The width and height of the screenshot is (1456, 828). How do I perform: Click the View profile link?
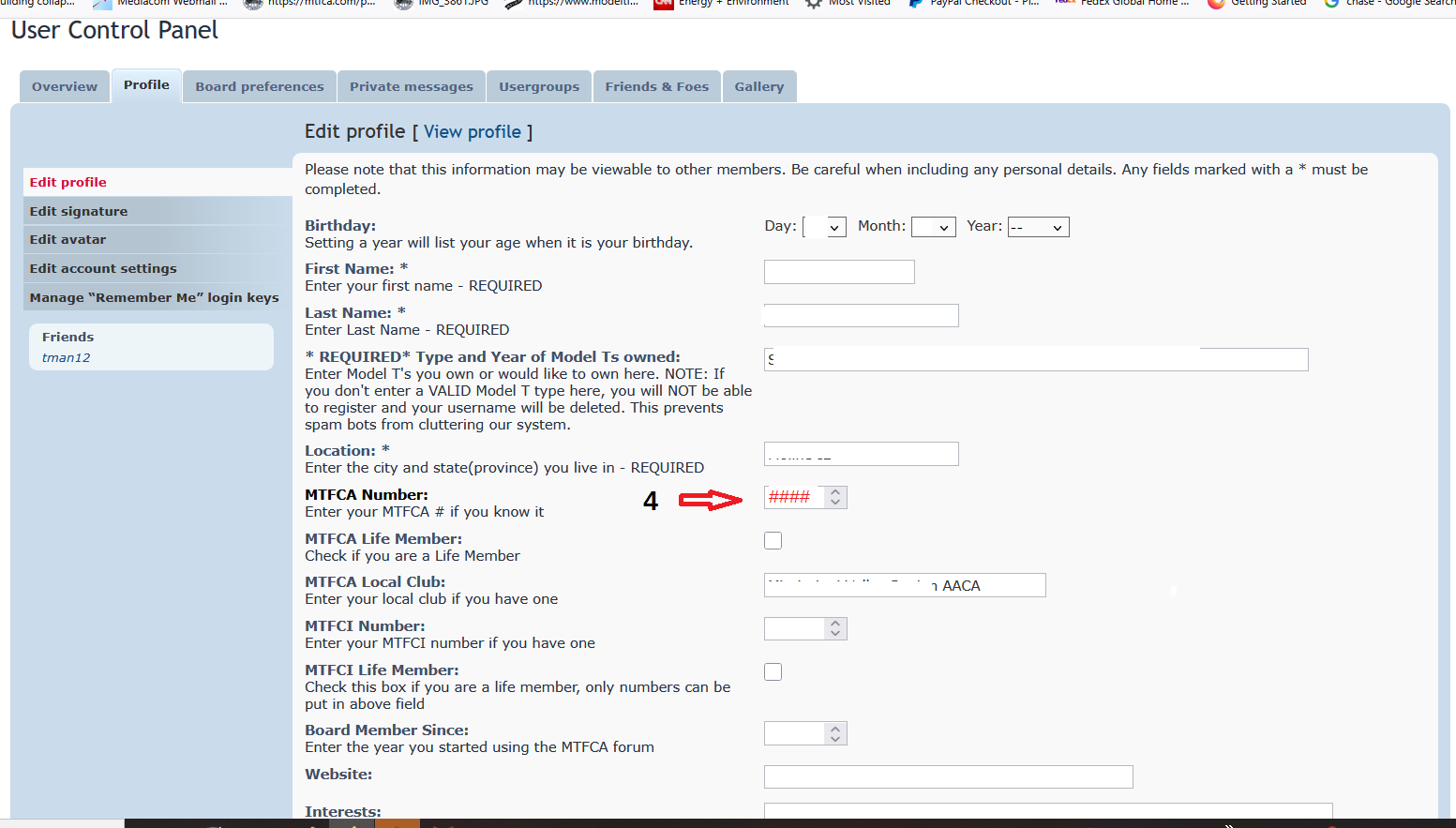pos(473,132)
